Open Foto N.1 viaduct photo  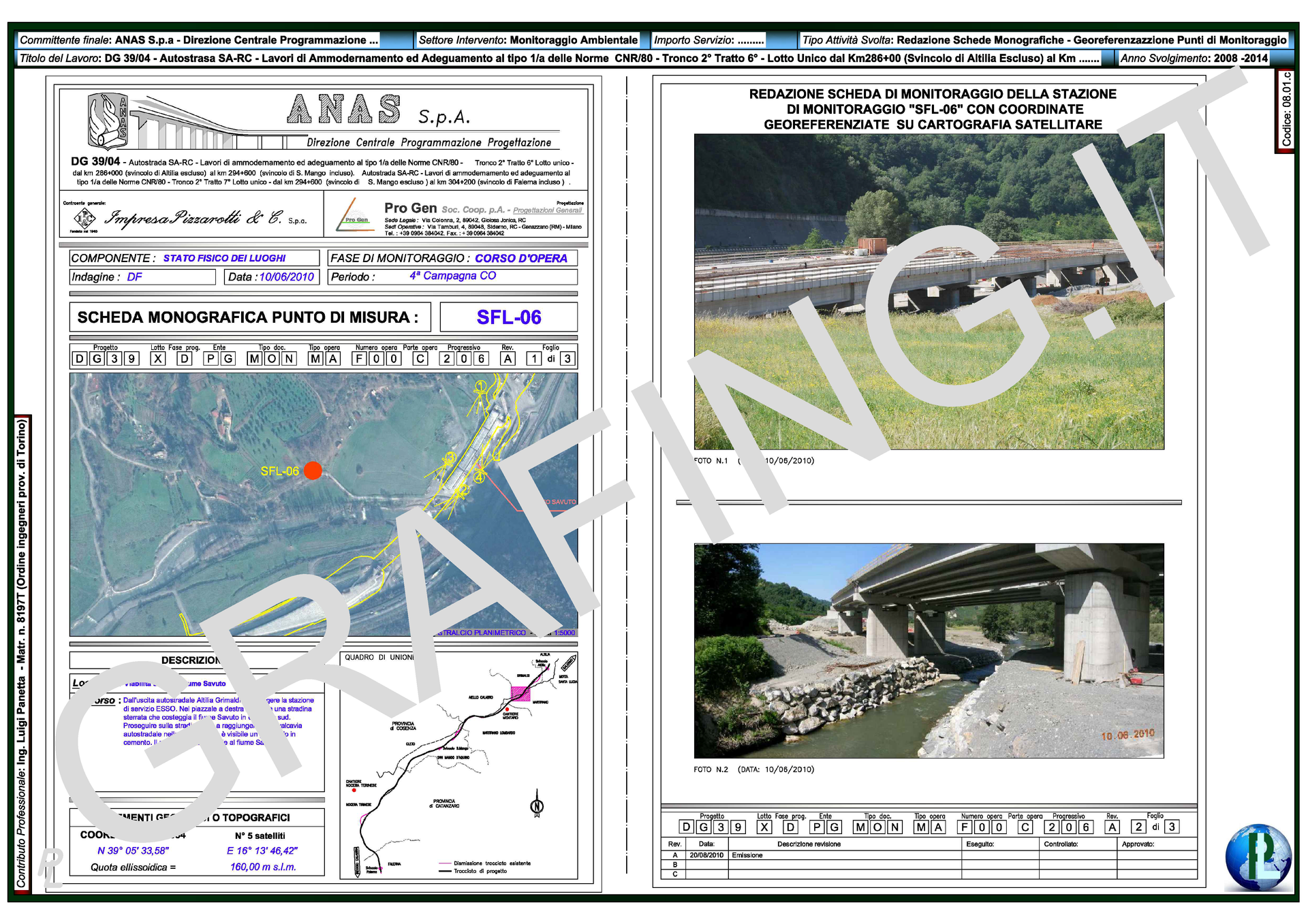(x=929, y=291)
